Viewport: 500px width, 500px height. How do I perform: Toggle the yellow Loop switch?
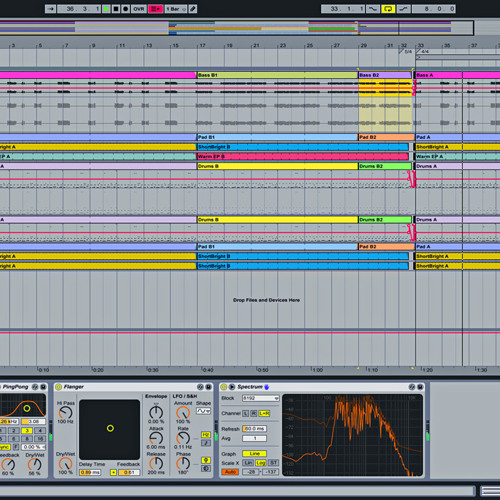pyautogui.click(x=388, y=9)
